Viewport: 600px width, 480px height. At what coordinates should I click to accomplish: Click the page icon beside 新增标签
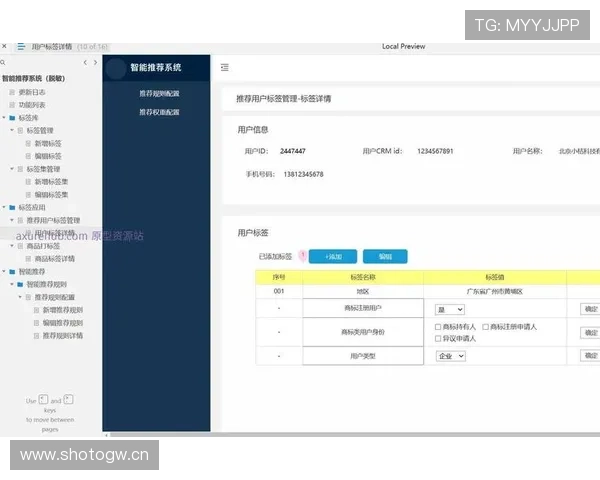[28, 144]
